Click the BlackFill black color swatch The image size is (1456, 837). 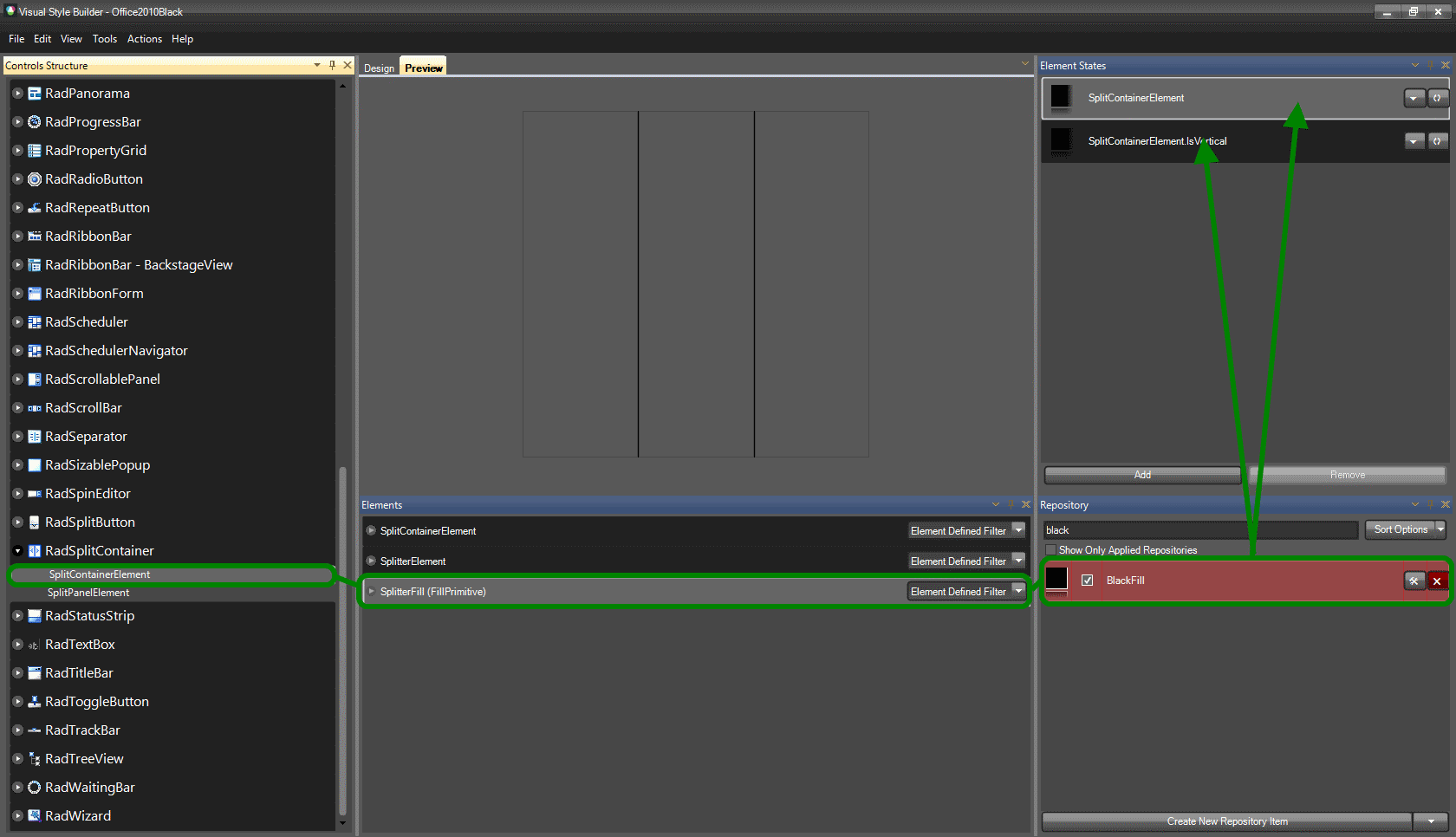1056,579
